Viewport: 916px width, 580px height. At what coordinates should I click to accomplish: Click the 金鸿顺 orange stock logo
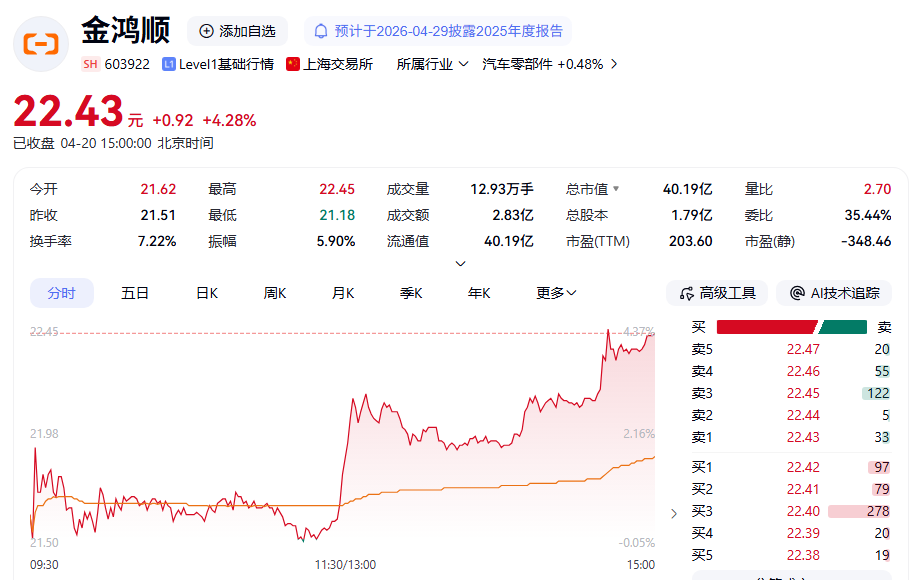(41, 44)
